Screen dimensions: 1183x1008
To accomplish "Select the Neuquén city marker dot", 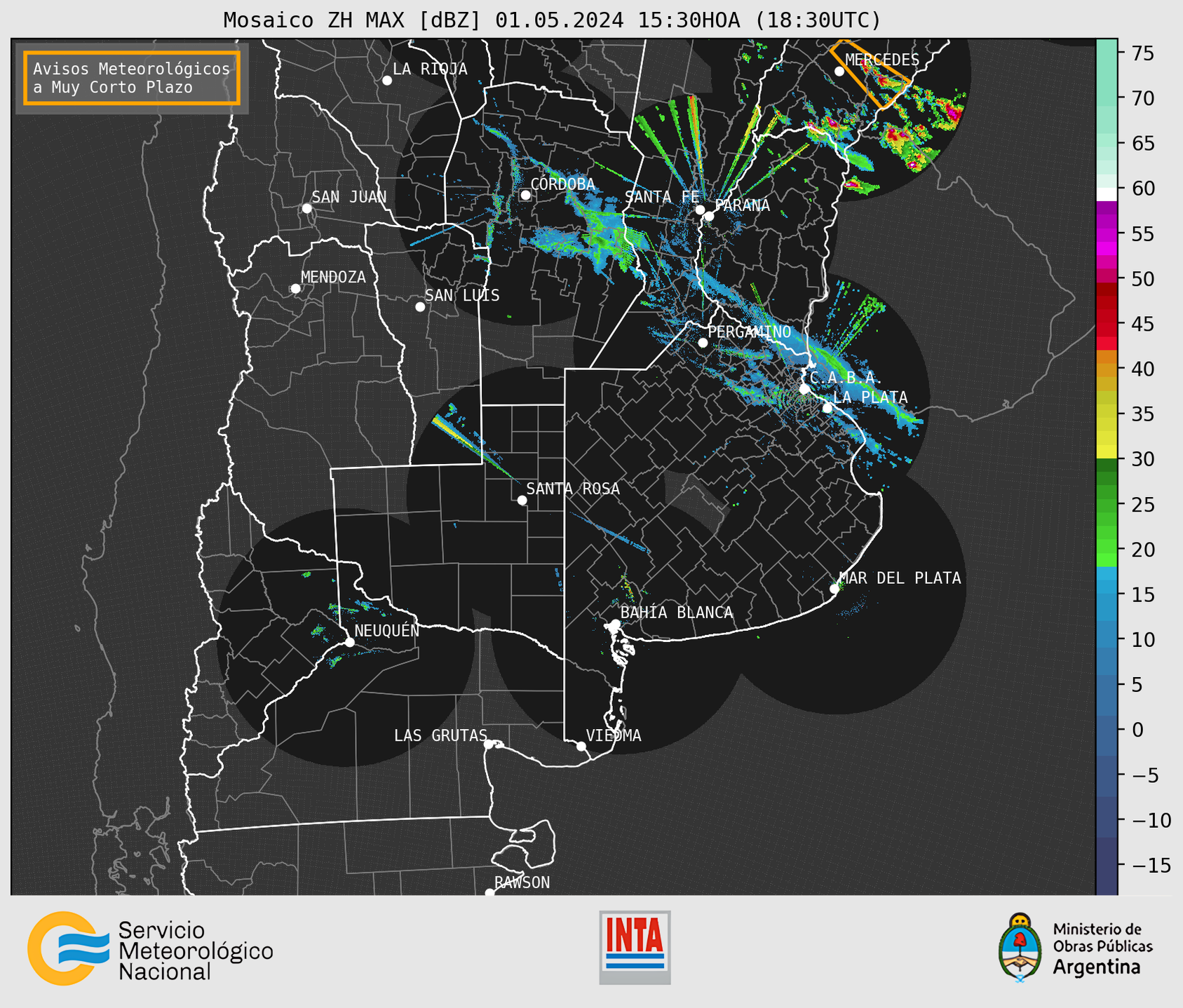I will [349, 642].
